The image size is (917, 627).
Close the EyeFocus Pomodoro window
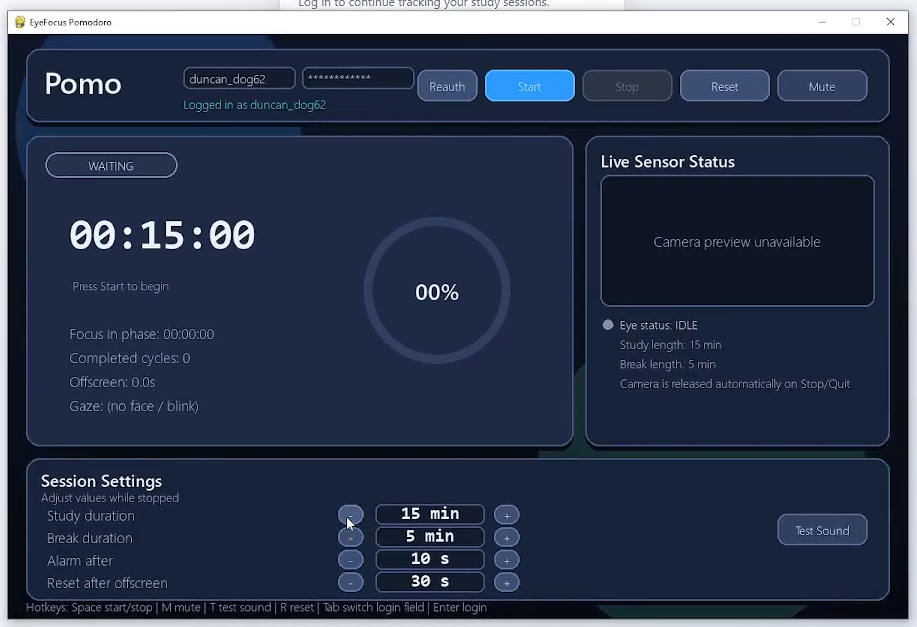click(x=891, y=22)
